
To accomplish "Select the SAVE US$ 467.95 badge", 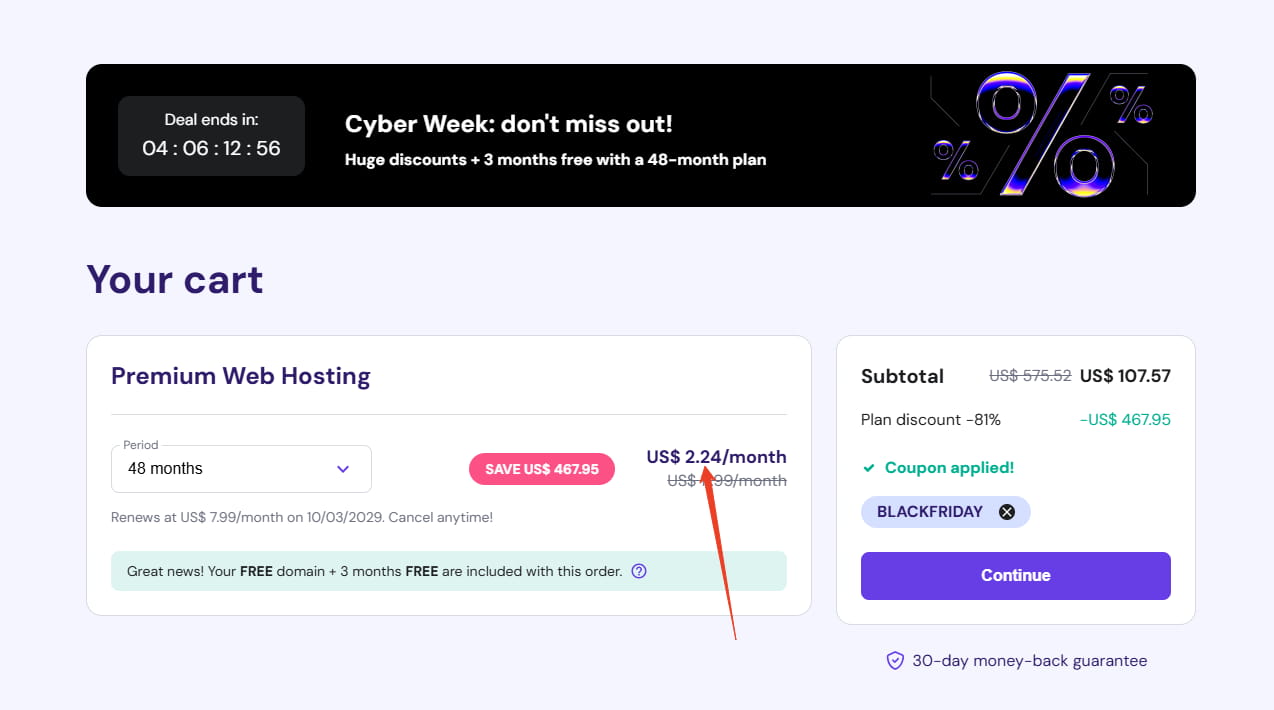I will [x=541, y=468].
